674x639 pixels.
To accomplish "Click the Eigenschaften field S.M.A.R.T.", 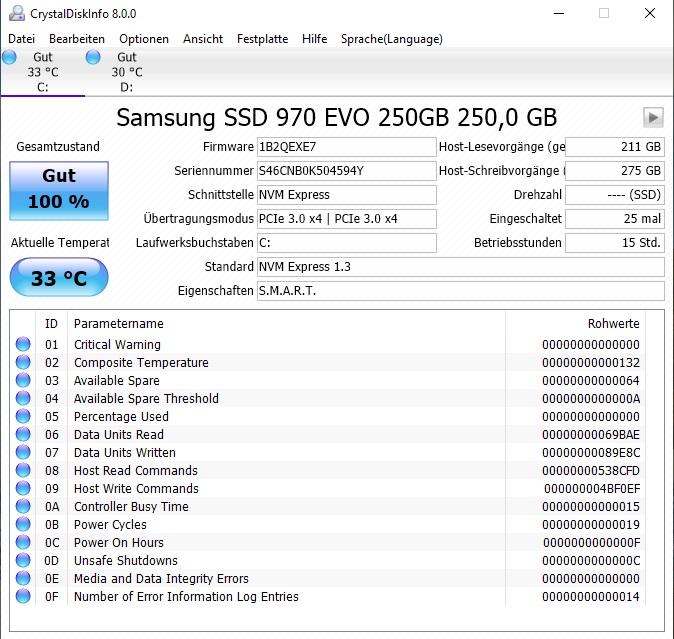I will click(x=461, y=291).
